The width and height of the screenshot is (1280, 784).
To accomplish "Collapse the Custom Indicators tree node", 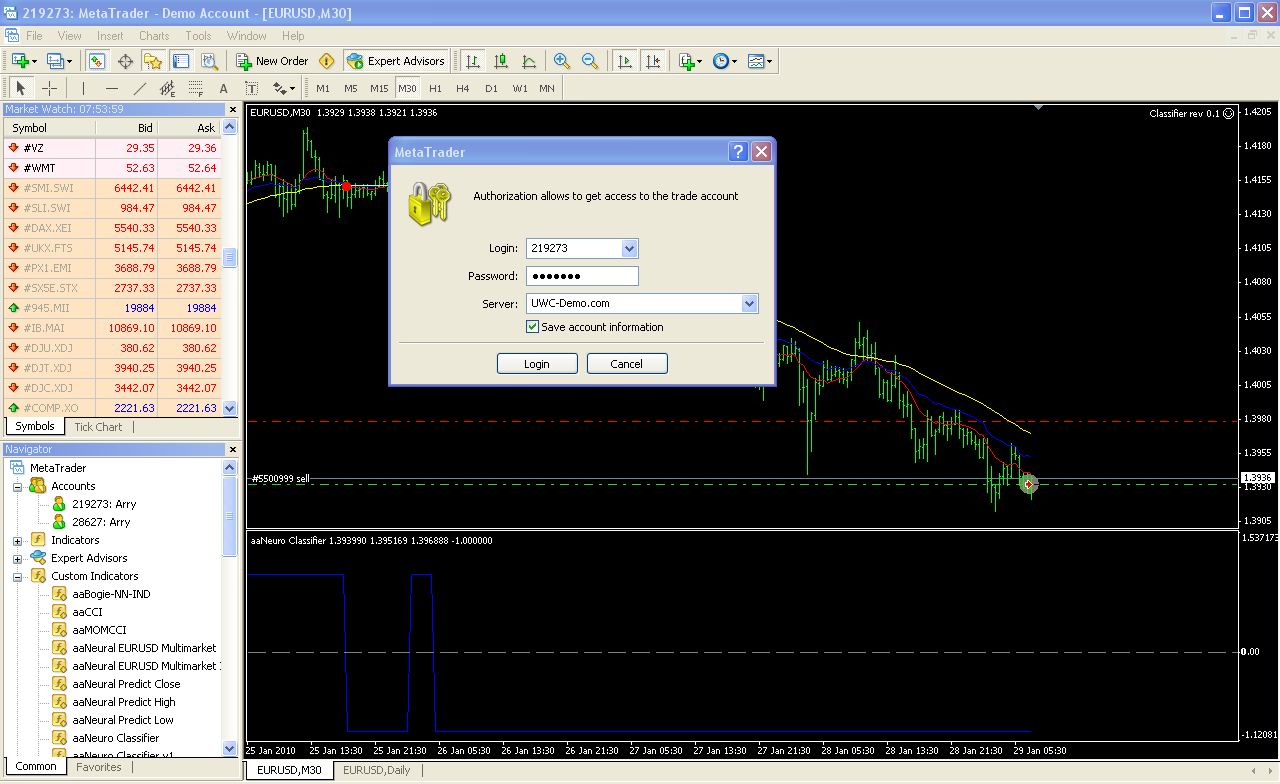I will click(17, 576).
